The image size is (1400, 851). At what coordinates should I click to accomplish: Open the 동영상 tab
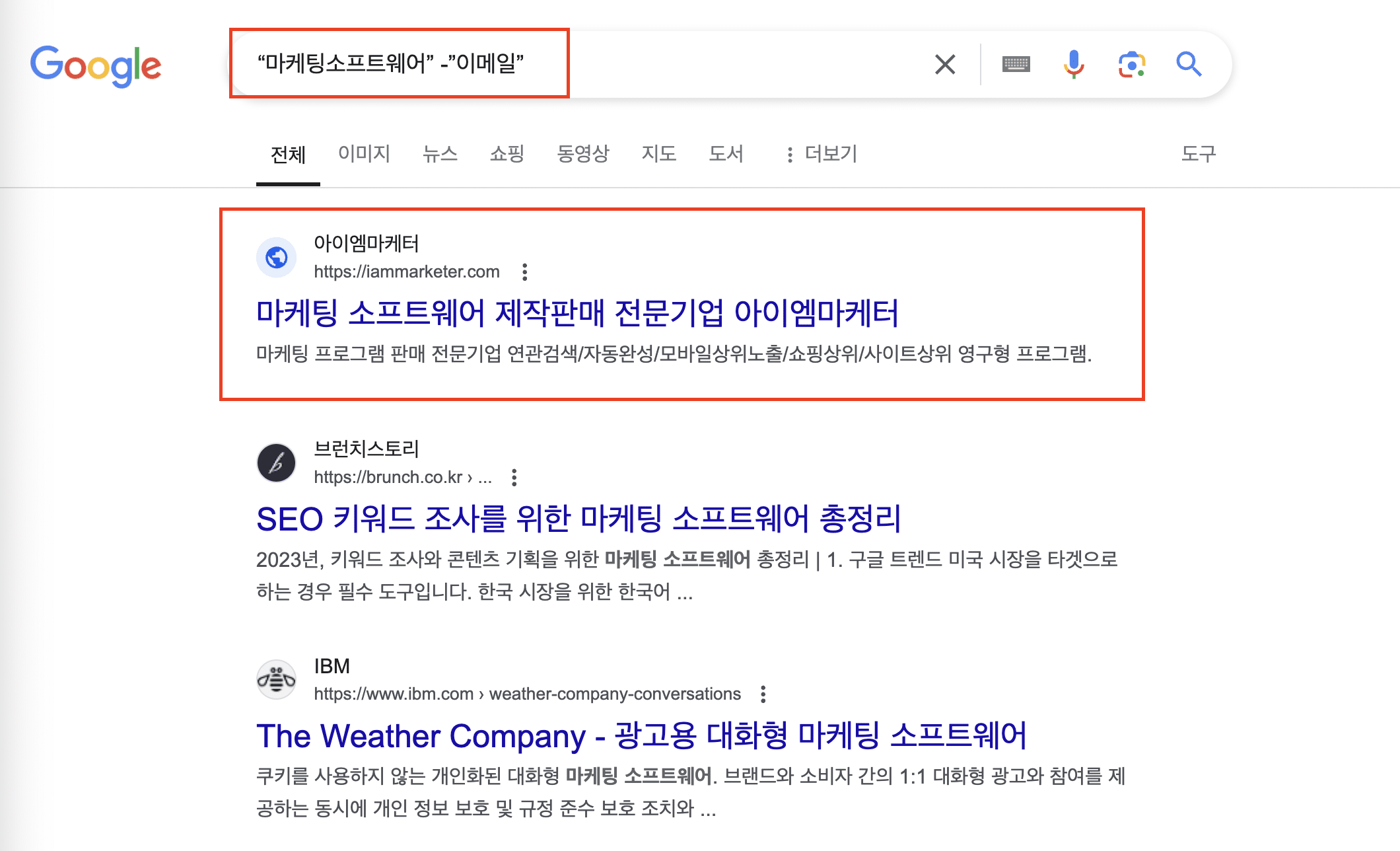pos(582,154)
